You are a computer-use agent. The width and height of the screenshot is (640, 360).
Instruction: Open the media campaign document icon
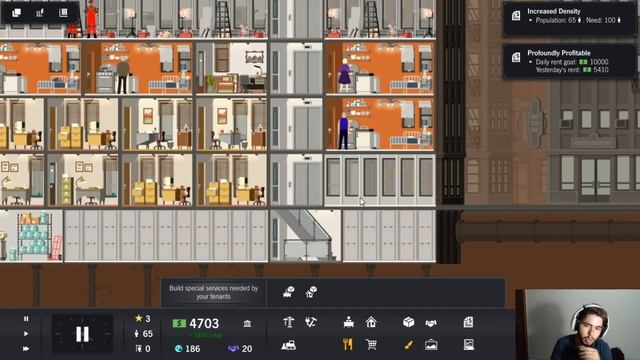pos(469,345)
